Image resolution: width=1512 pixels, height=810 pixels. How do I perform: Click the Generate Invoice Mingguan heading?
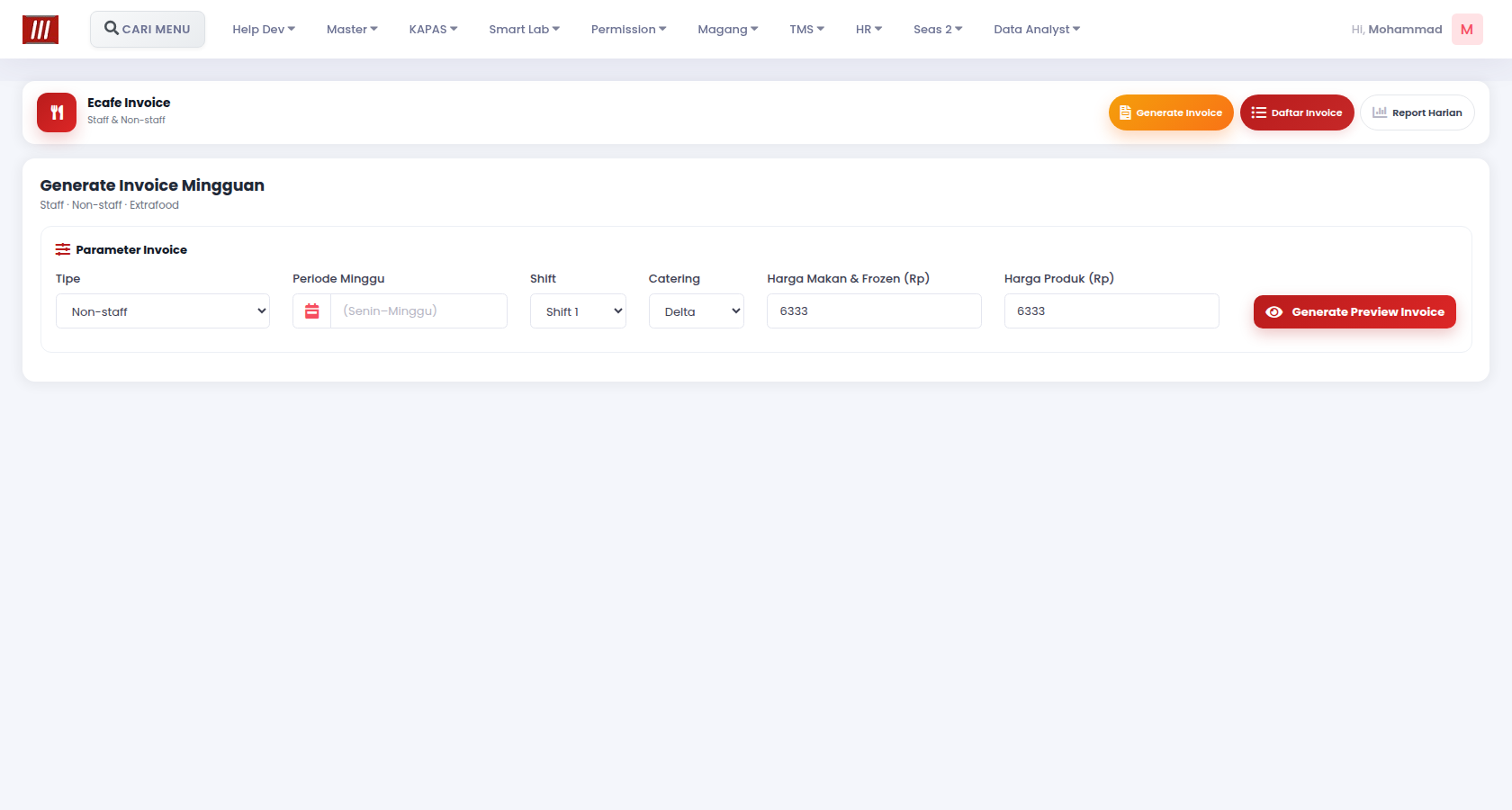coord(152,185)
